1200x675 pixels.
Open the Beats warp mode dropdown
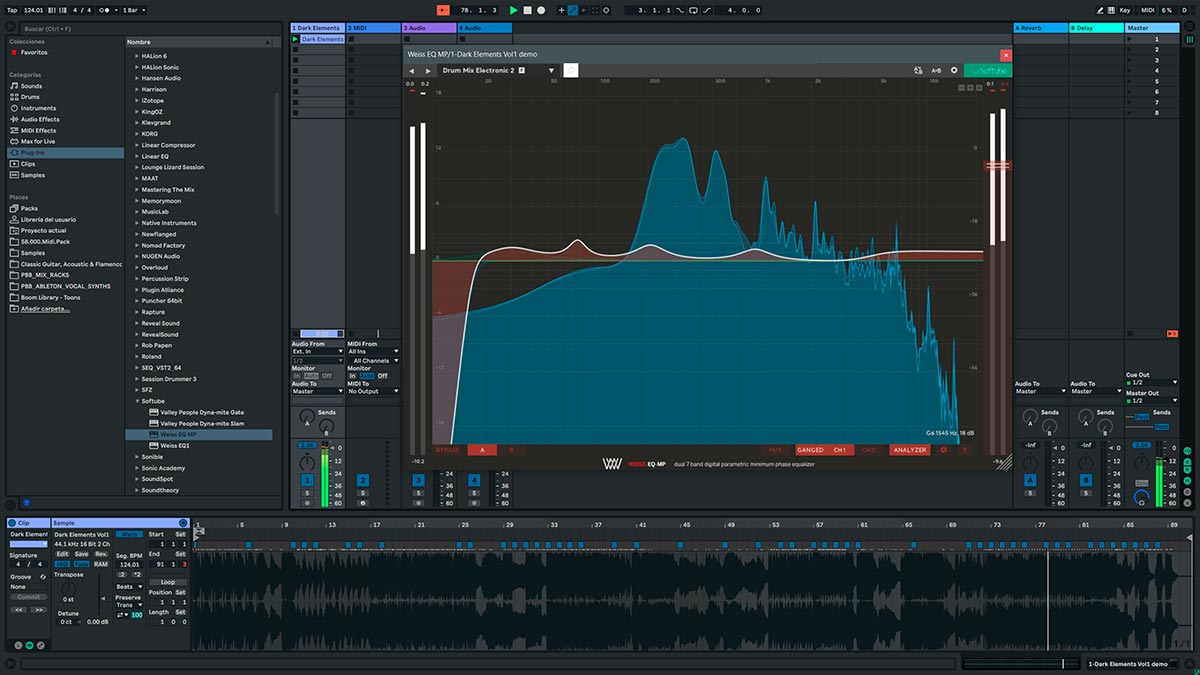tap(128, 587)
